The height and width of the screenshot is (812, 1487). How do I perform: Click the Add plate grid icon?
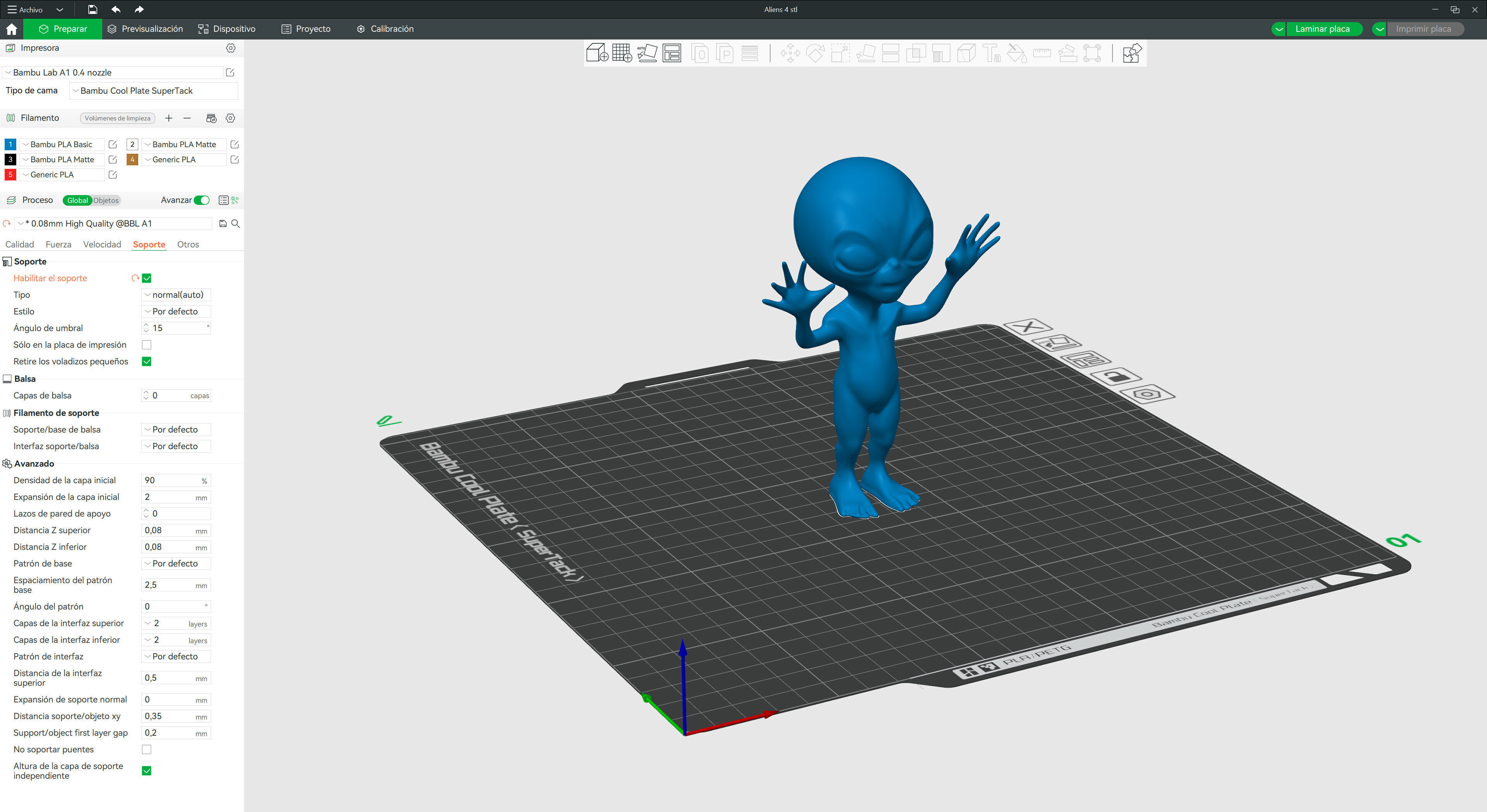pos(622,53)
